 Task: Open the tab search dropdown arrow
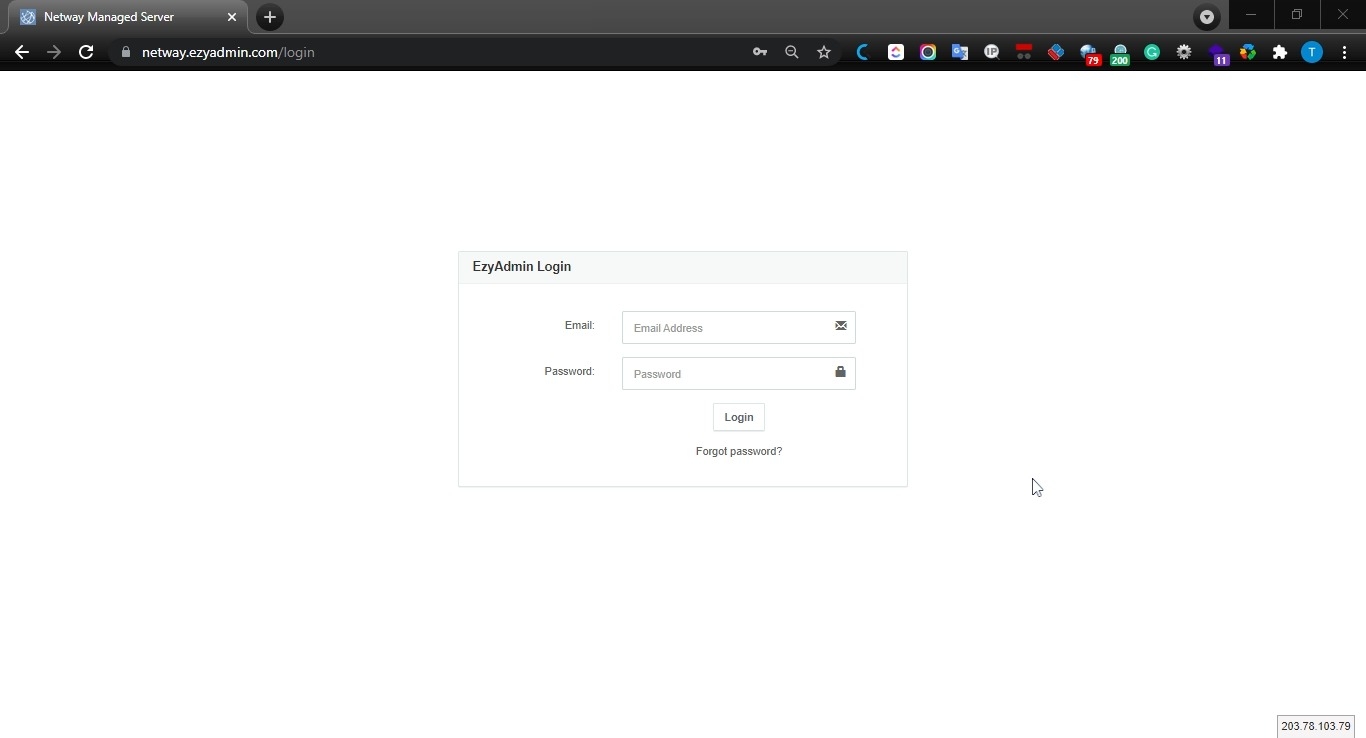coord(1207,17)
